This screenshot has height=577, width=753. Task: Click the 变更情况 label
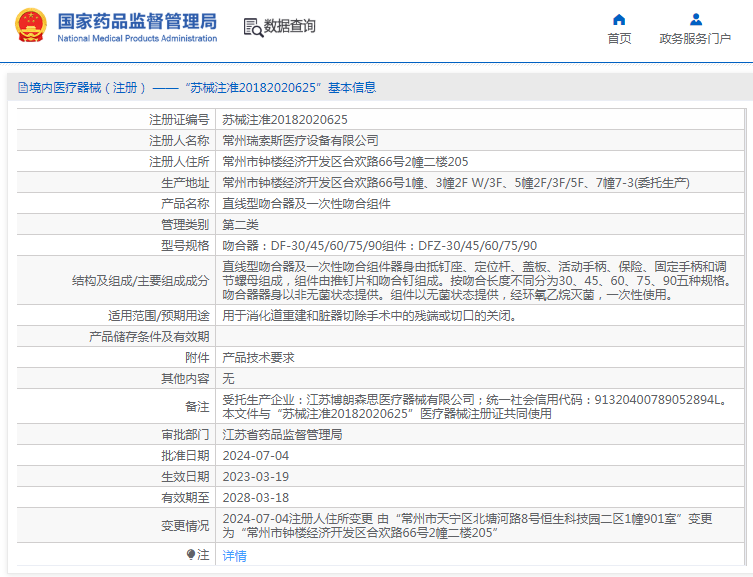(x=185, y=526)
